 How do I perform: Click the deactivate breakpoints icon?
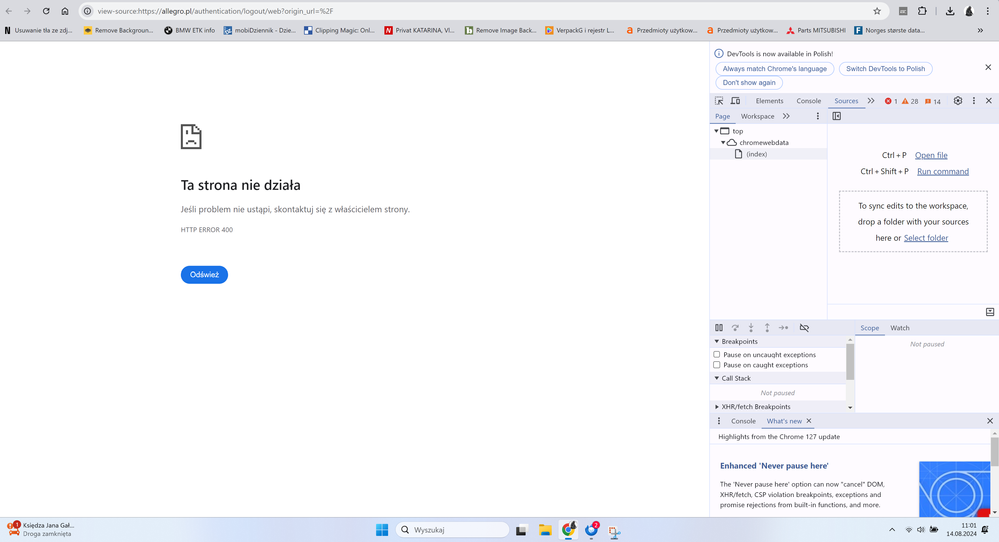coord(804,328)
